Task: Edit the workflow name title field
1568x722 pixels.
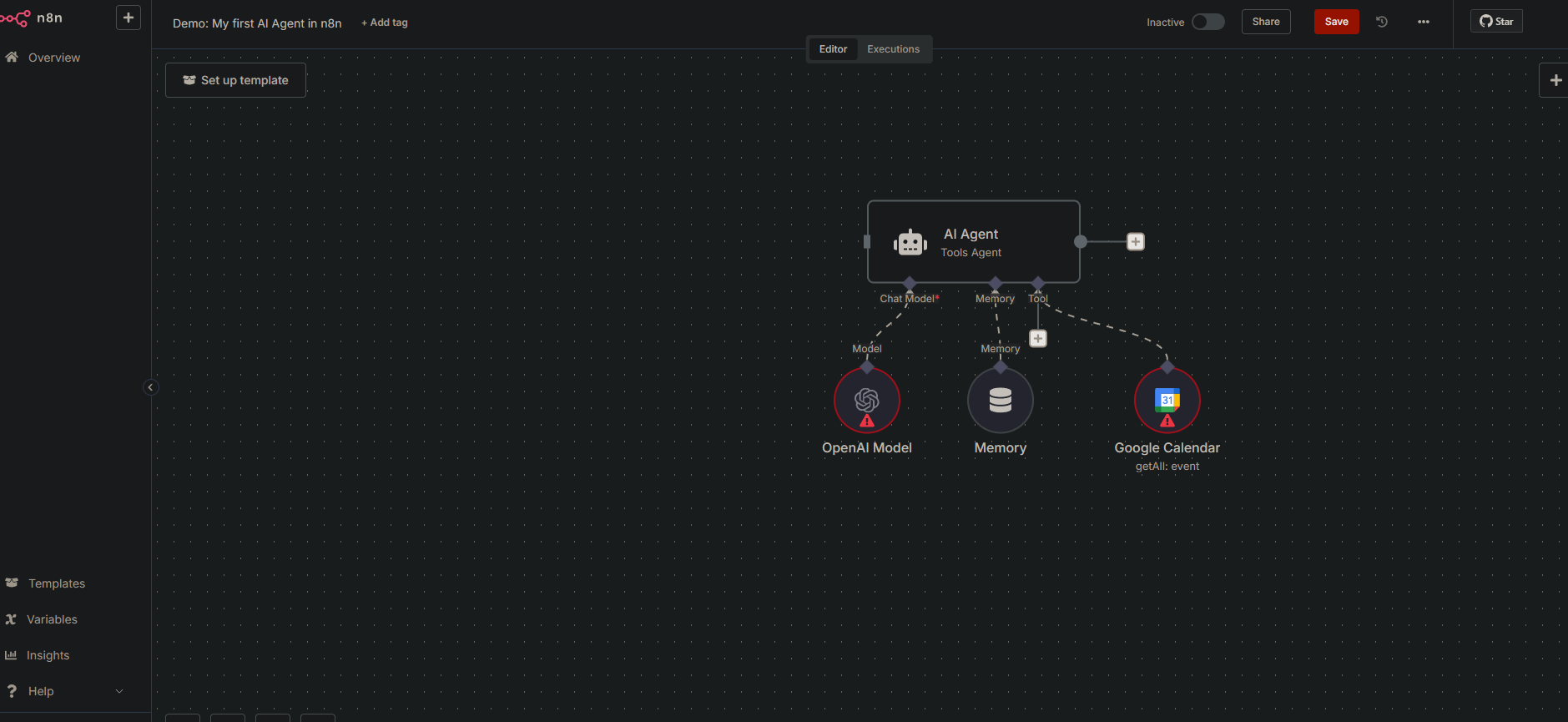Action: (257, 23)
